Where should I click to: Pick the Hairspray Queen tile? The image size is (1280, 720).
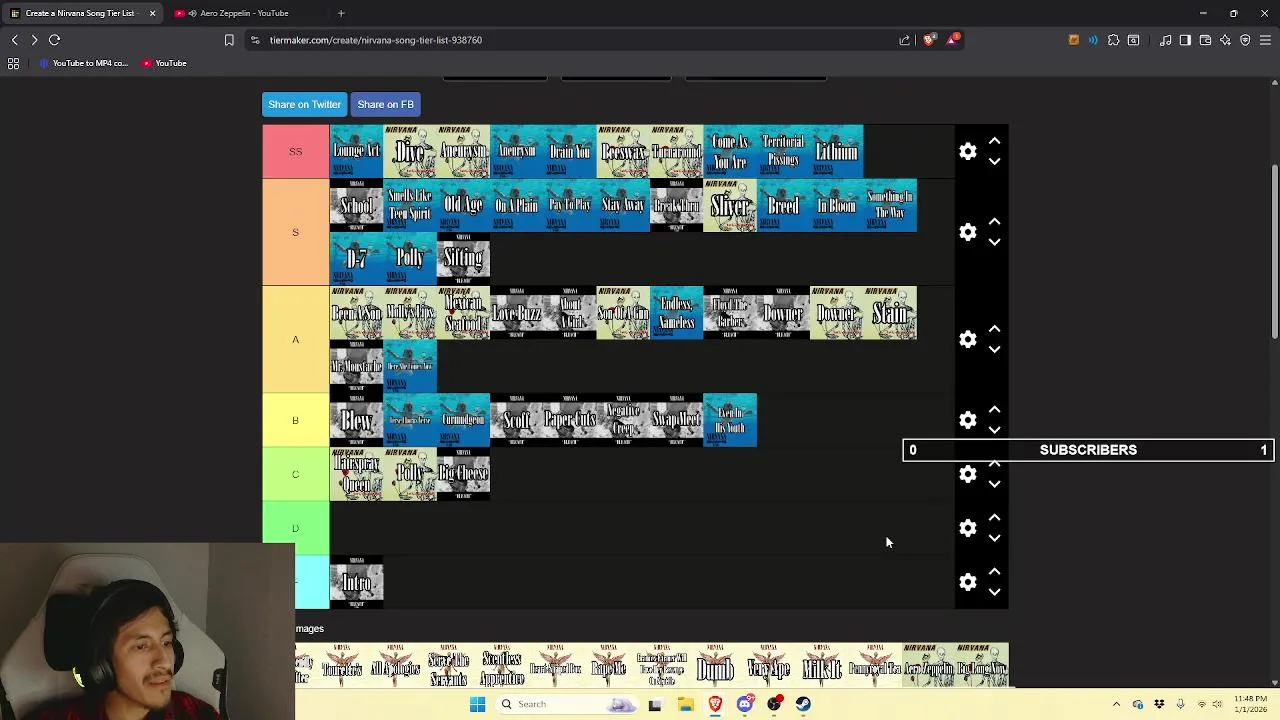357,474
